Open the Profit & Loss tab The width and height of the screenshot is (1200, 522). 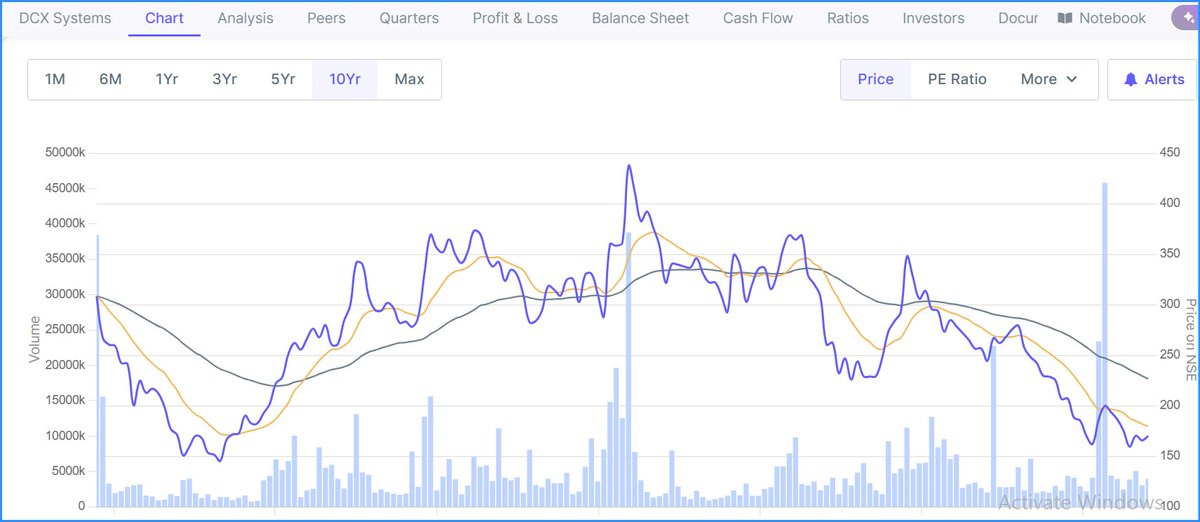pos(515,18)
